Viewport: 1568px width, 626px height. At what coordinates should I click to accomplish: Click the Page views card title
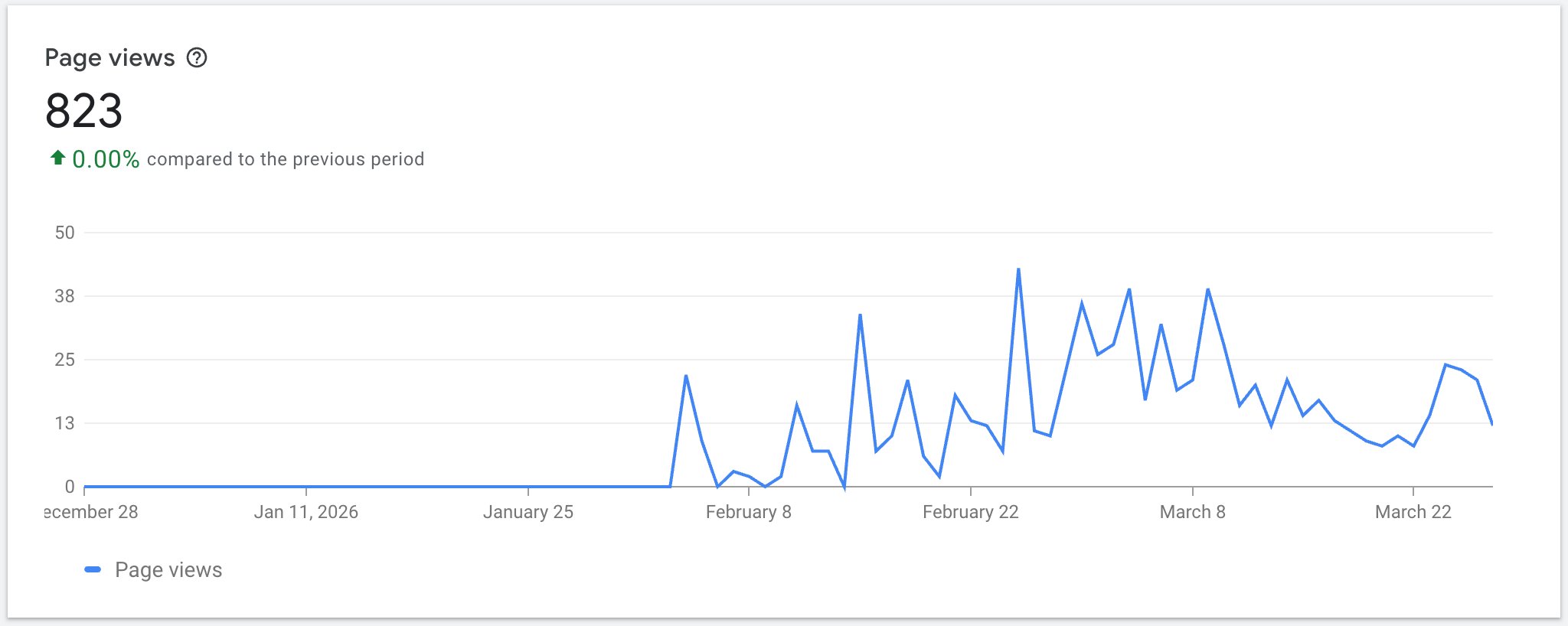[x=109, y=58]
